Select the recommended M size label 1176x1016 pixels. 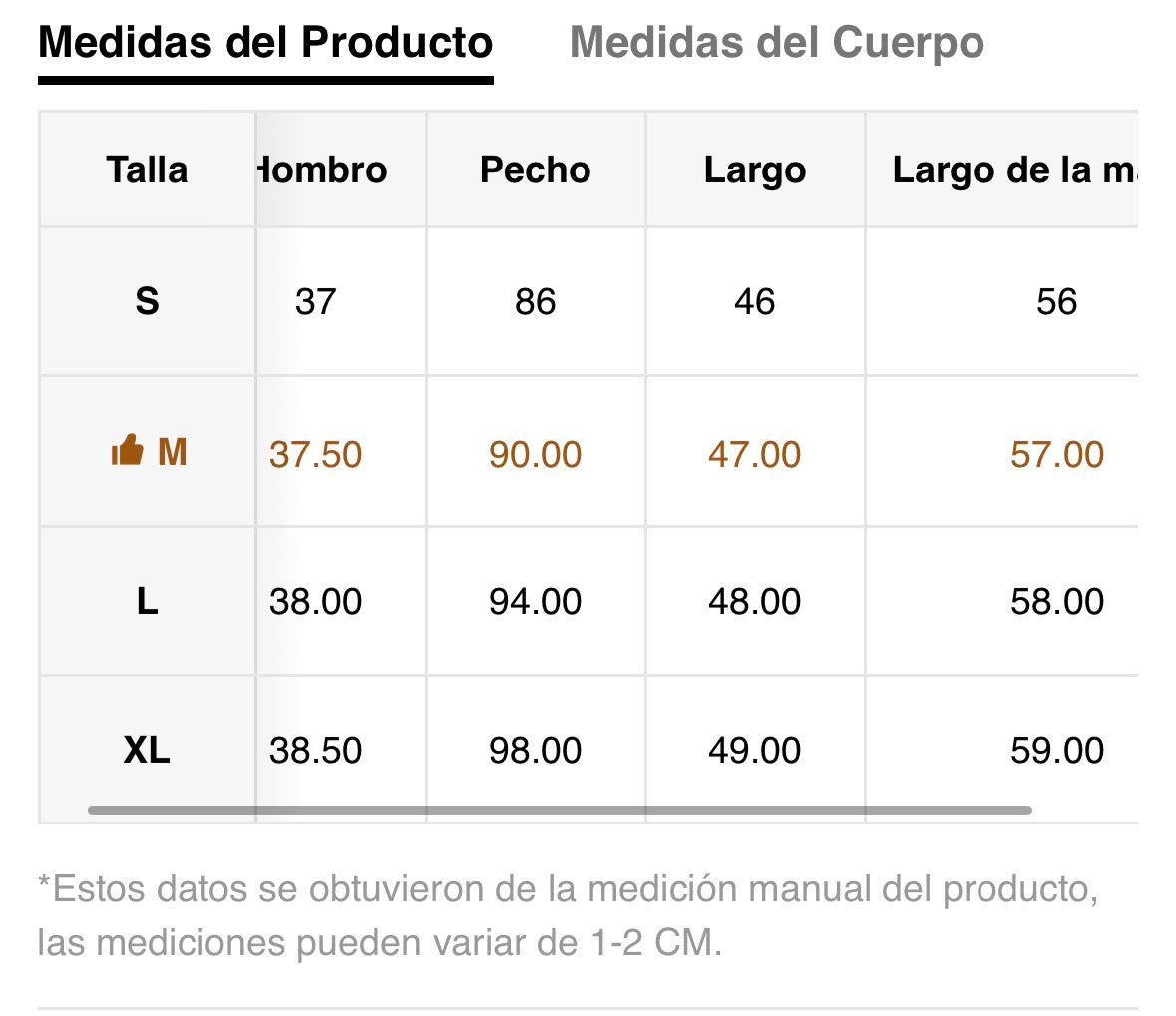point(172,452)
